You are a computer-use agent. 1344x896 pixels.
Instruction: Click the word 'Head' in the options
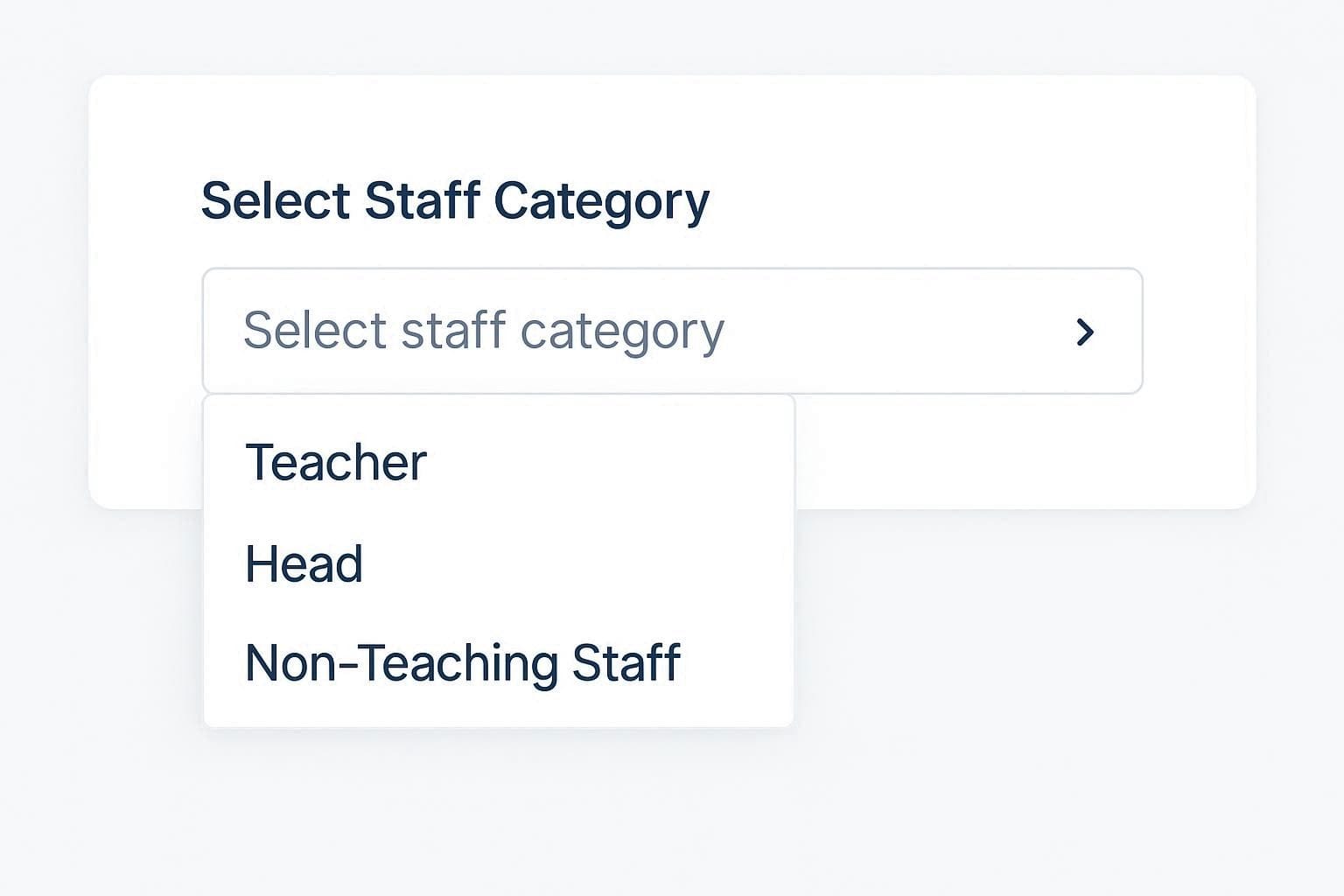304,563
